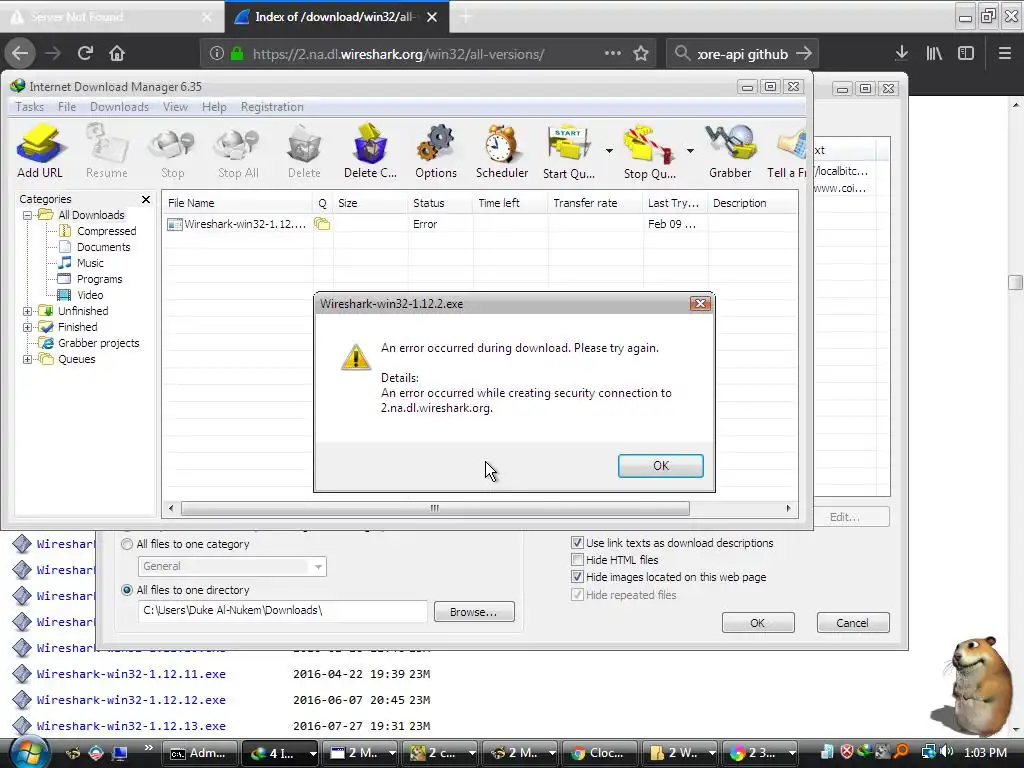The height and width of the screenshot is (768, 1024).
Task: Show hidden taskbar toolbar chevron
Action: (148, 748)
